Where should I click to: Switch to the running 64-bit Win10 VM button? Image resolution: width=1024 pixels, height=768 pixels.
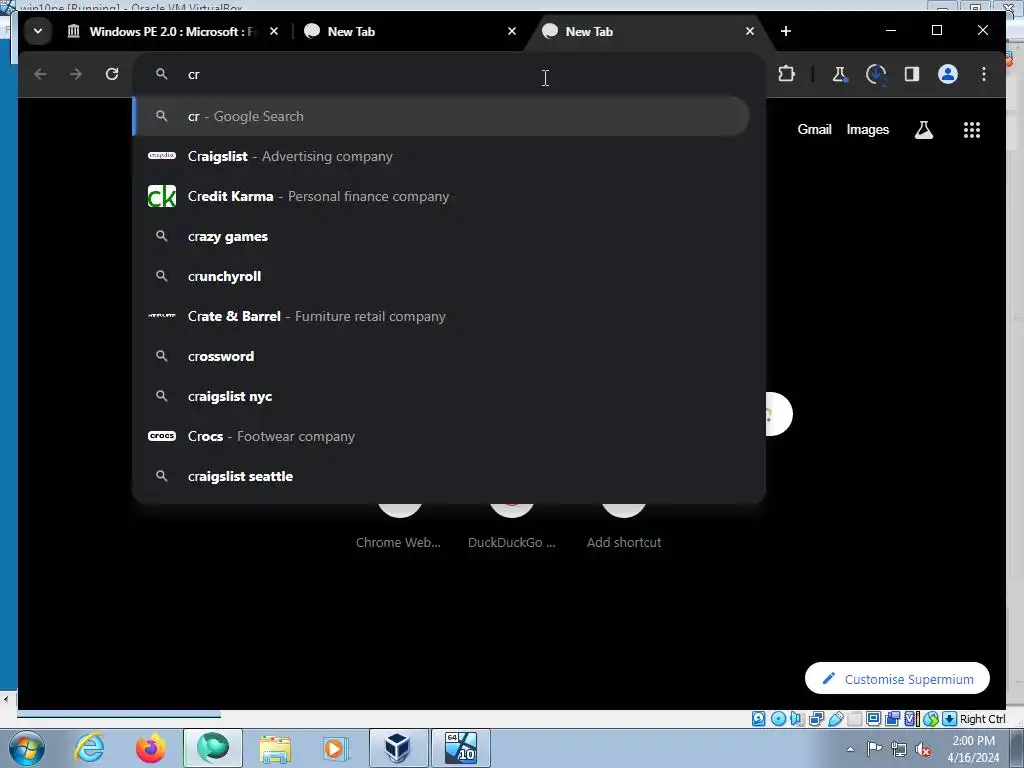tap(460, 748)
